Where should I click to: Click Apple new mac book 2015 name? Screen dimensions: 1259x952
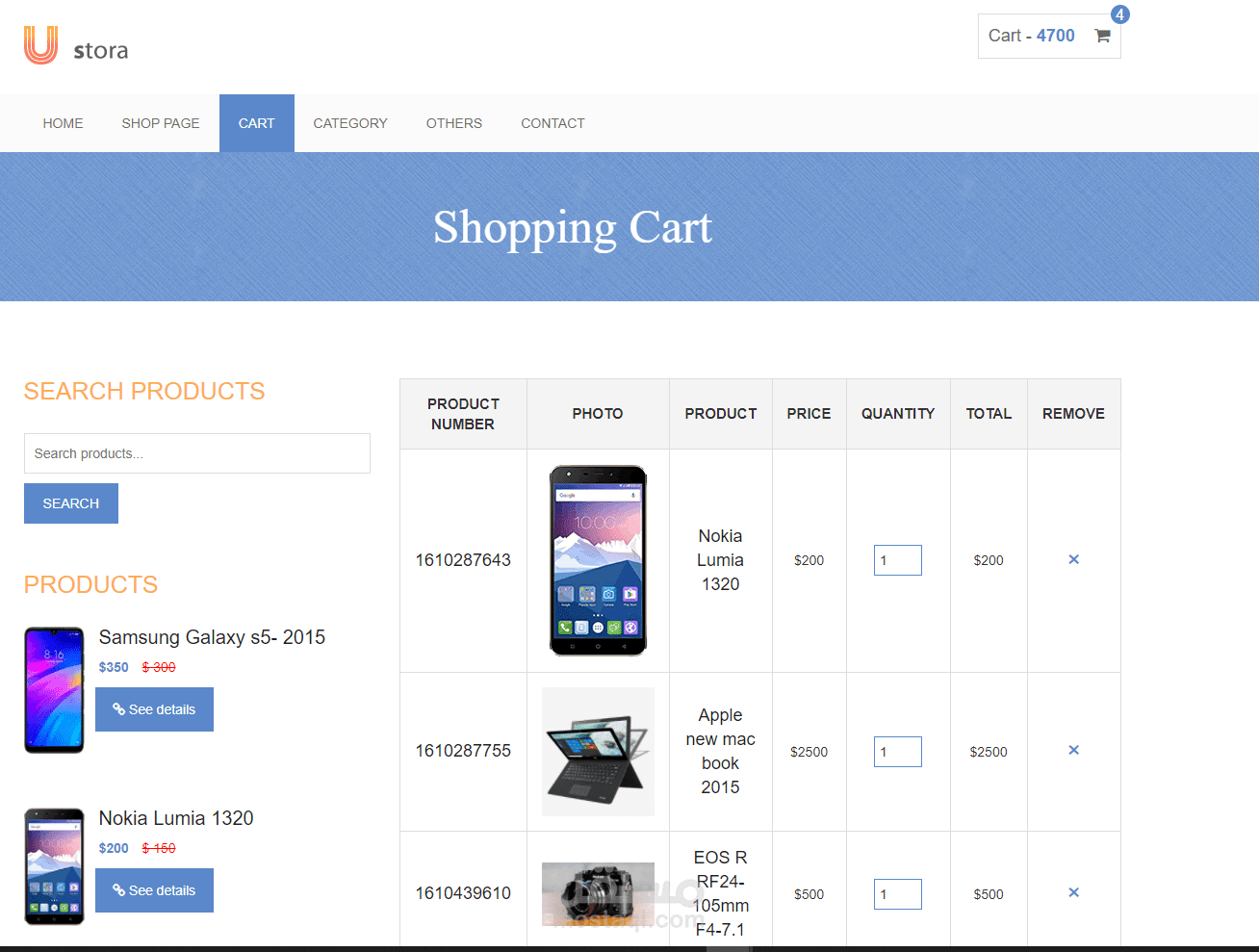click(720, 751)
